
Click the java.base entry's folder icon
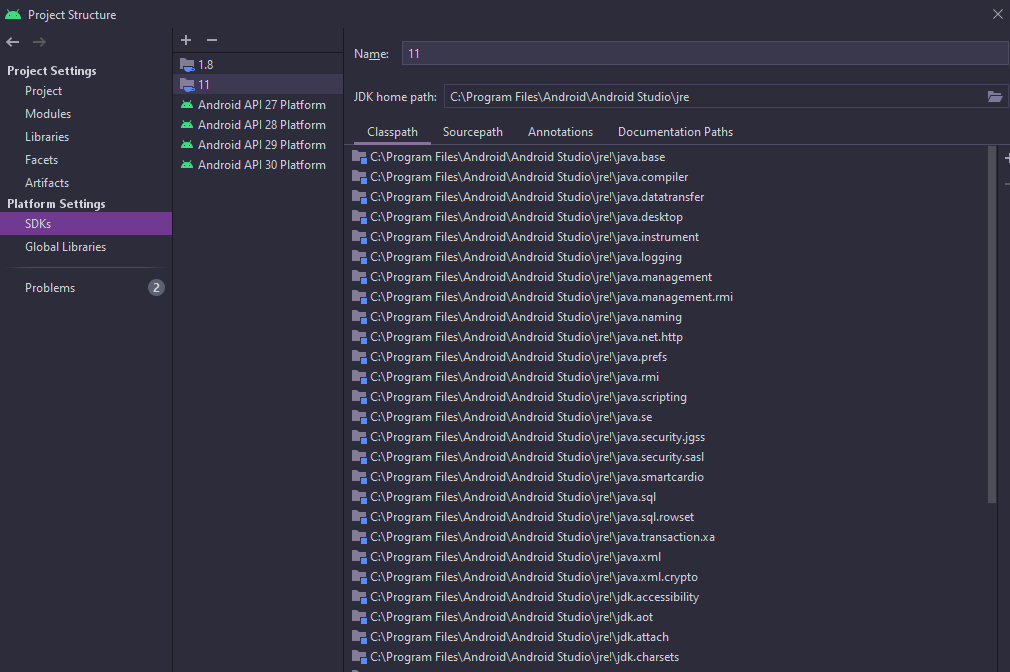359,157
